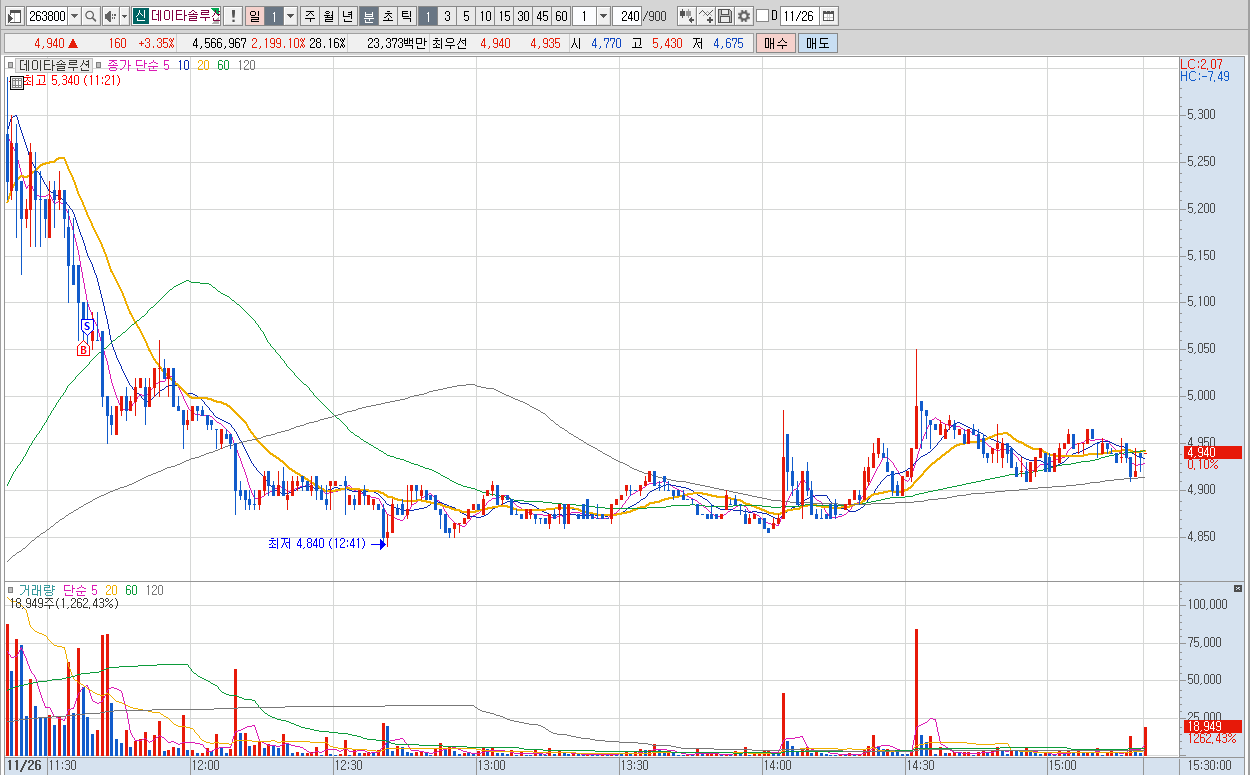Select the 3-minute interval button
The width and height of the screenshot is (1250, 775).
click(x=446, y=16)
